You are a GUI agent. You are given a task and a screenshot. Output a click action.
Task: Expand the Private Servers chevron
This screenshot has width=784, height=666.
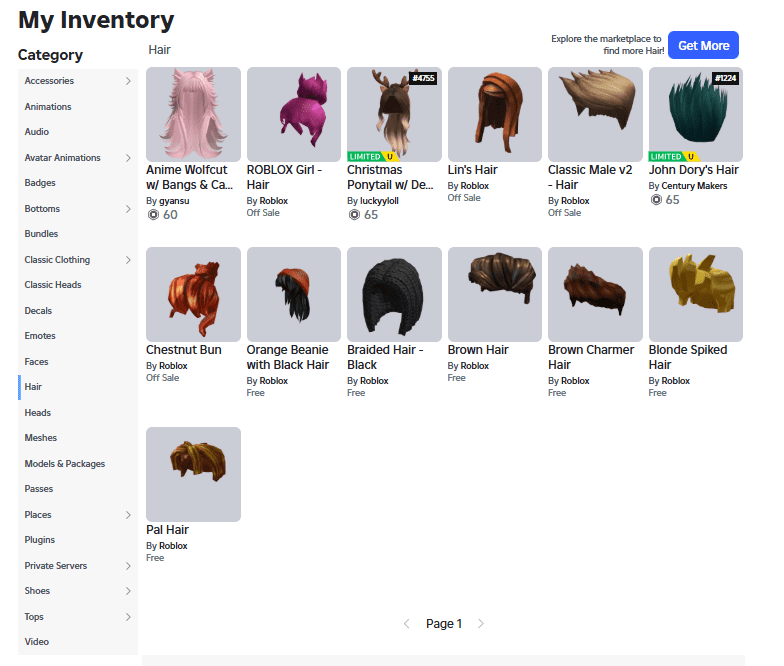coord(128,566)
